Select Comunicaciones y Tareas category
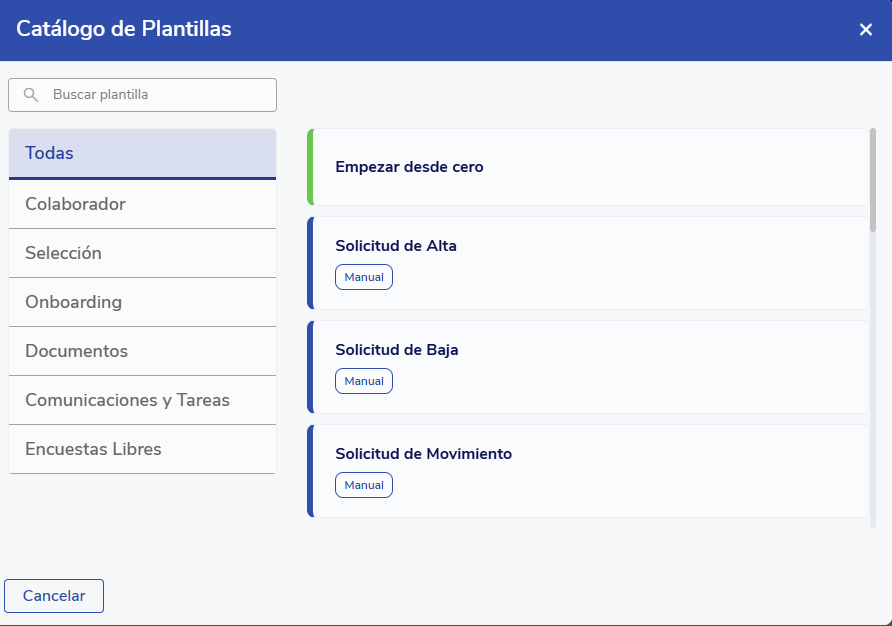 [x=142, y=400]
